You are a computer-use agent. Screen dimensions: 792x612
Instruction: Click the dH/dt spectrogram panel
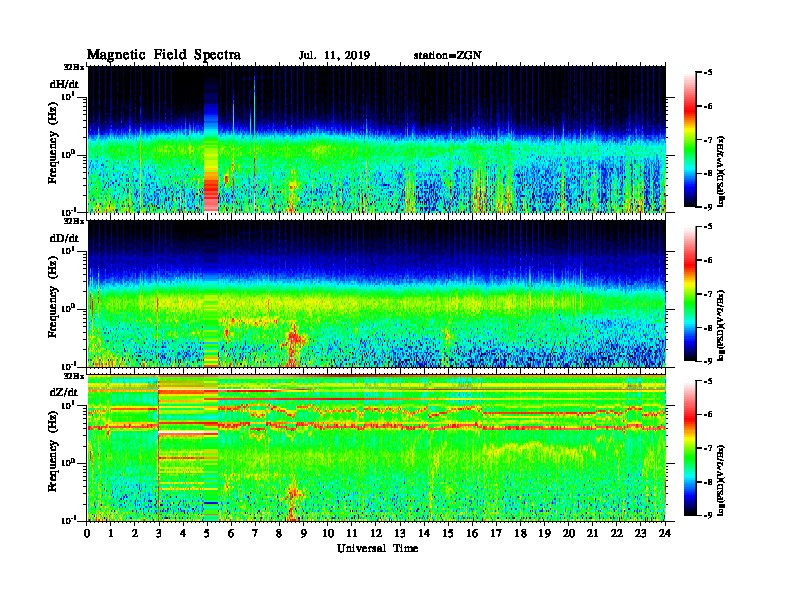click(377, 139)
